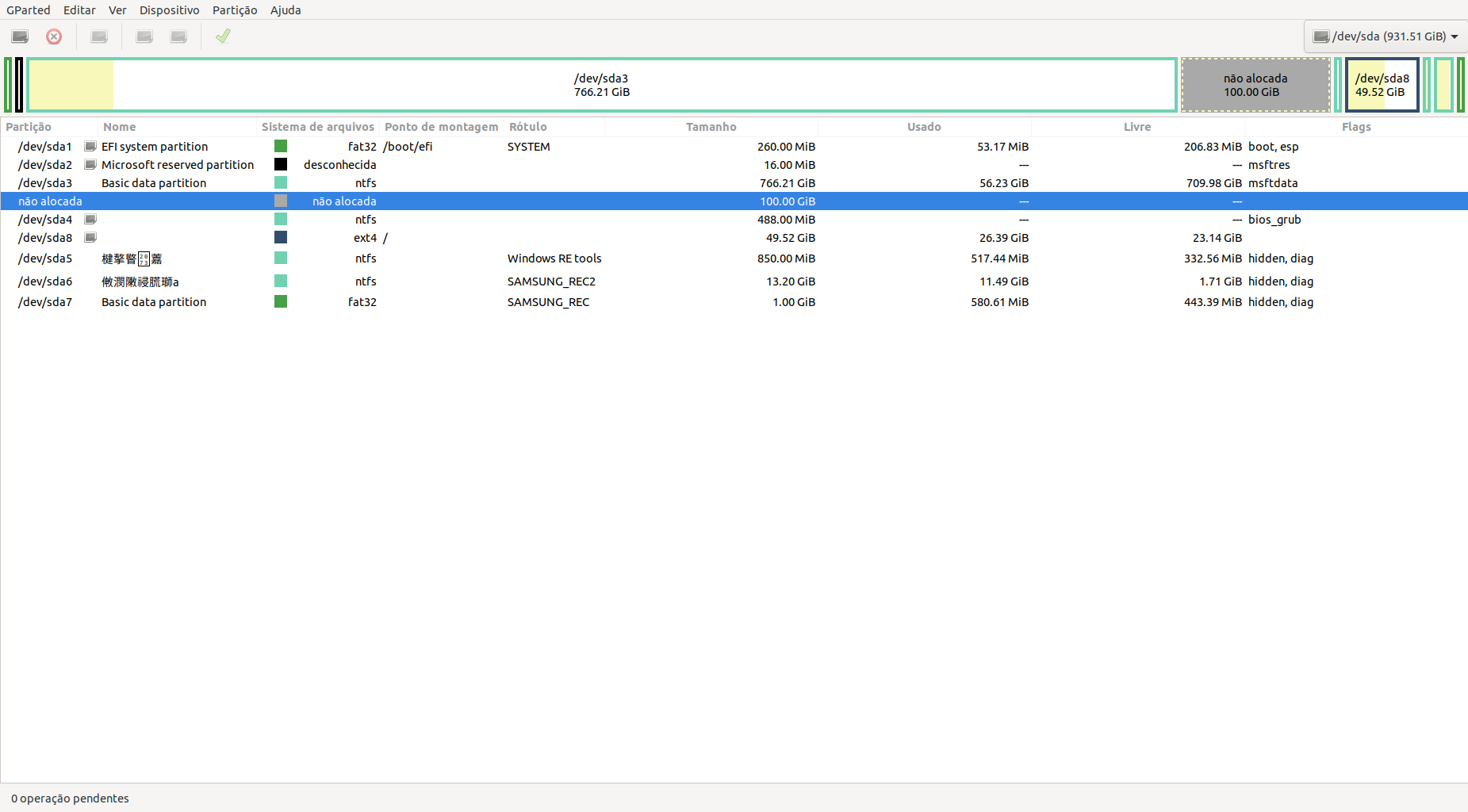
Task: Select the /dev/sda7 SAMSUNG_REC partition row
Action: (547, 302)
